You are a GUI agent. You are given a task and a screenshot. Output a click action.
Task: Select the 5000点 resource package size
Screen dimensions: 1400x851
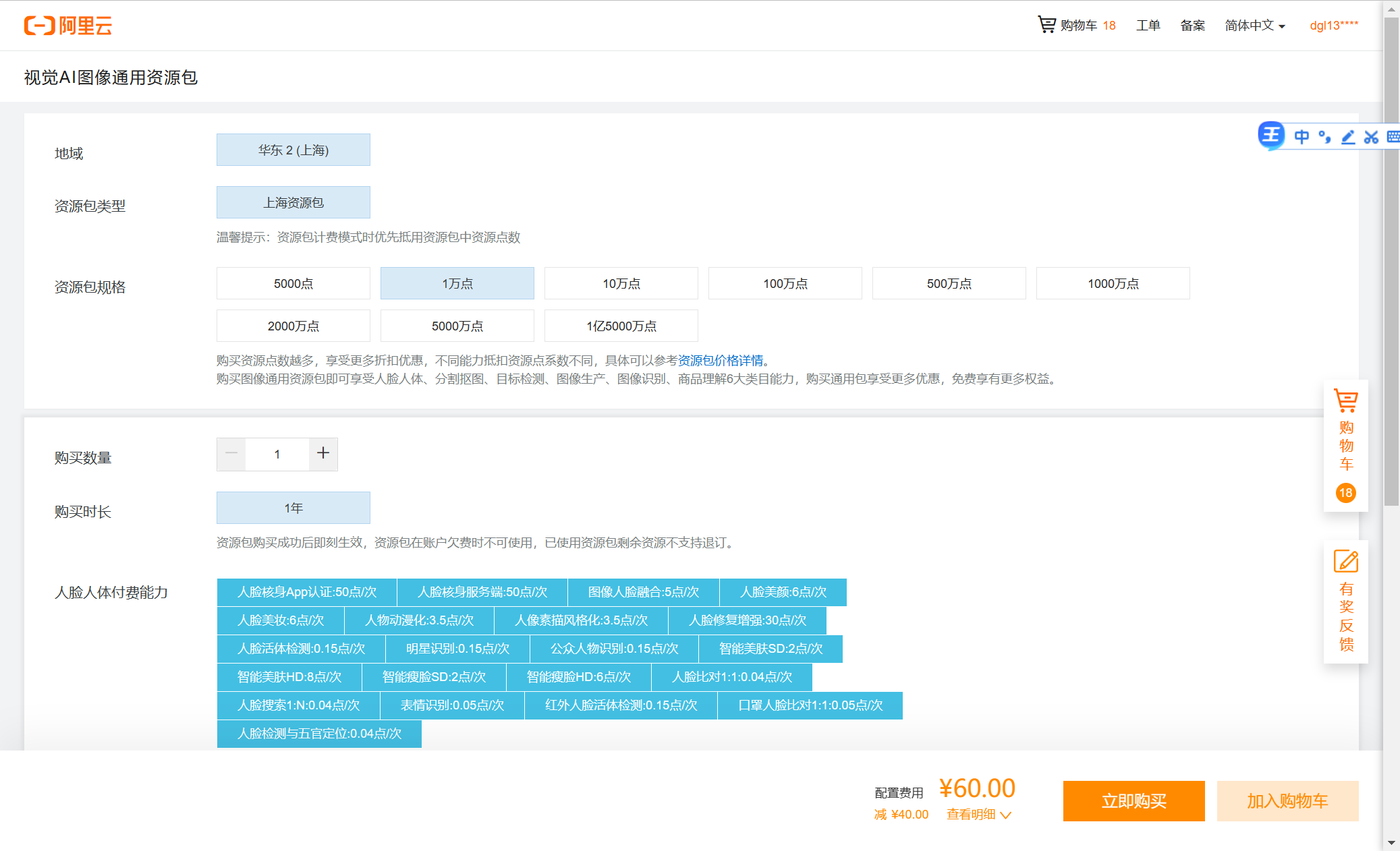click(293, 283)
